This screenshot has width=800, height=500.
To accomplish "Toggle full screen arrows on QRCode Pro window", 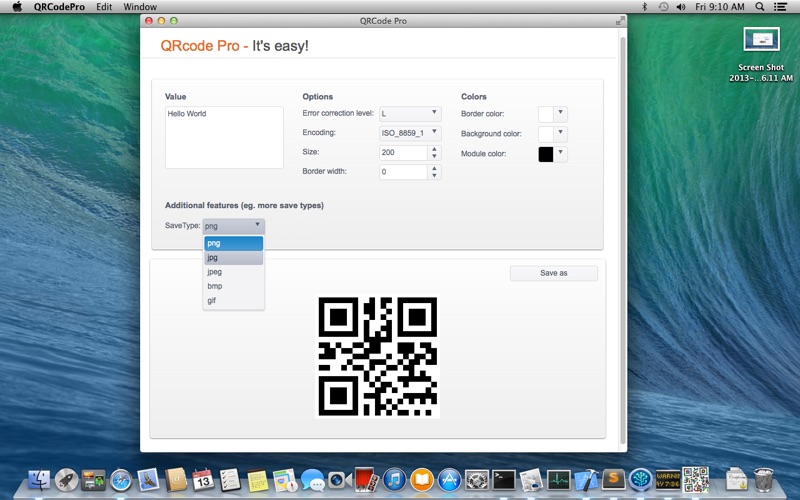I will (x=620, y=21).
